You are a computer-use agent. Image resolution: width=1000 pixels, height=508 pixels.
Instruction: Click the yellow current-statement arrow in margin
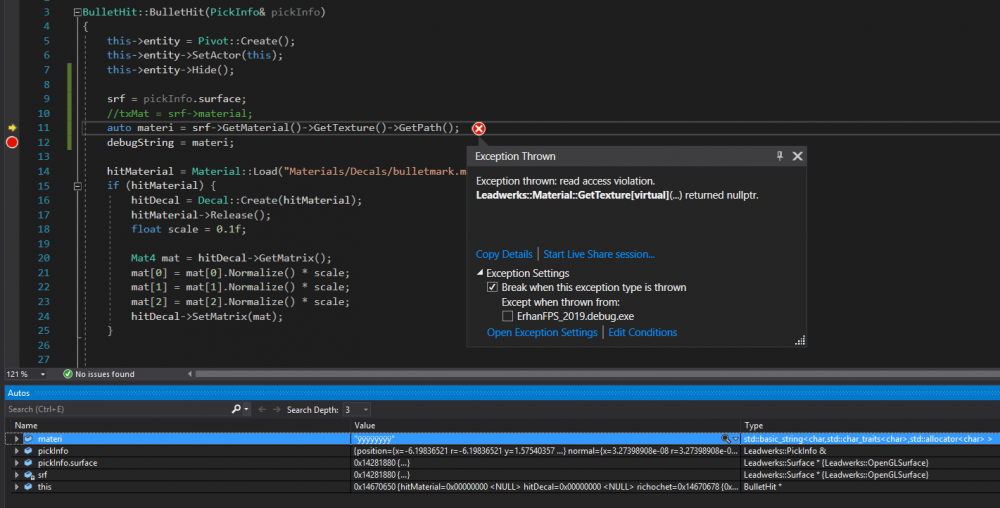[12, 128]
